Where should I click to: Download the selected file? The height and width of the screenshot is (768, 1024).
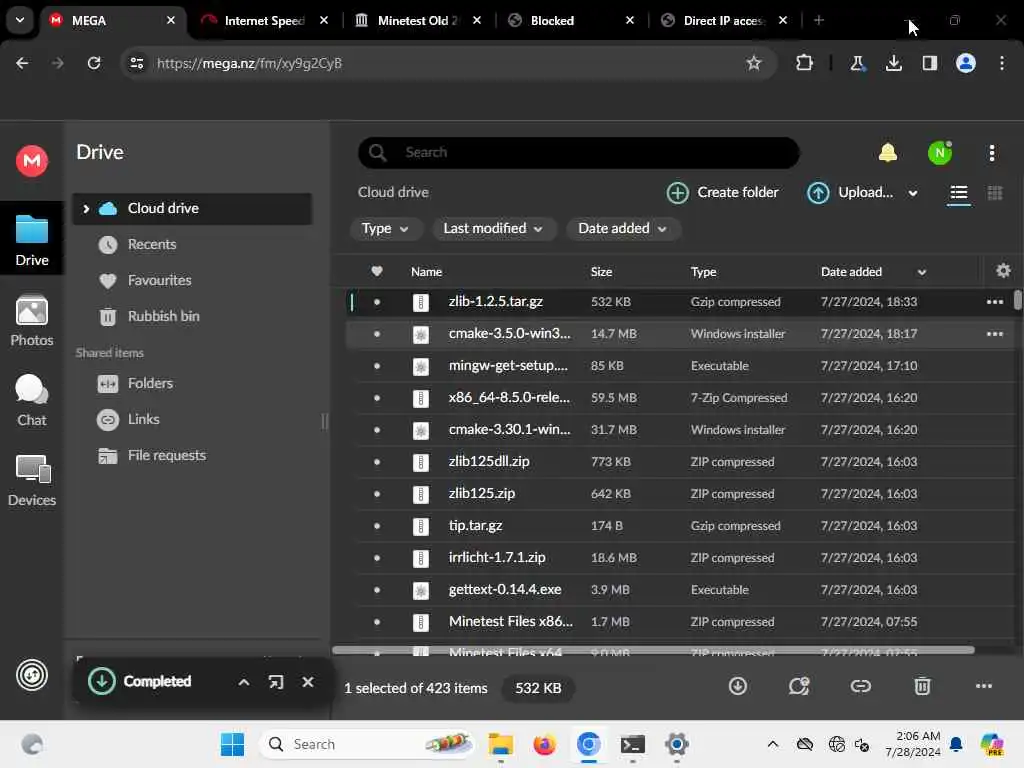click(738, 686)
